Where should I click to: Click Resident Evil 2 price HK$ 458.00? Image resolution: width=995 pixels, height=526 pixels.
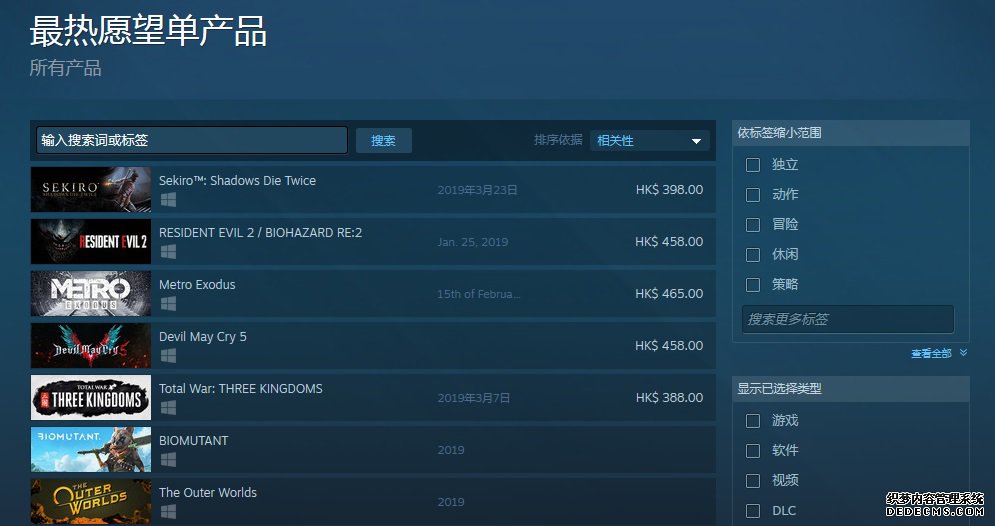point(669,242)
